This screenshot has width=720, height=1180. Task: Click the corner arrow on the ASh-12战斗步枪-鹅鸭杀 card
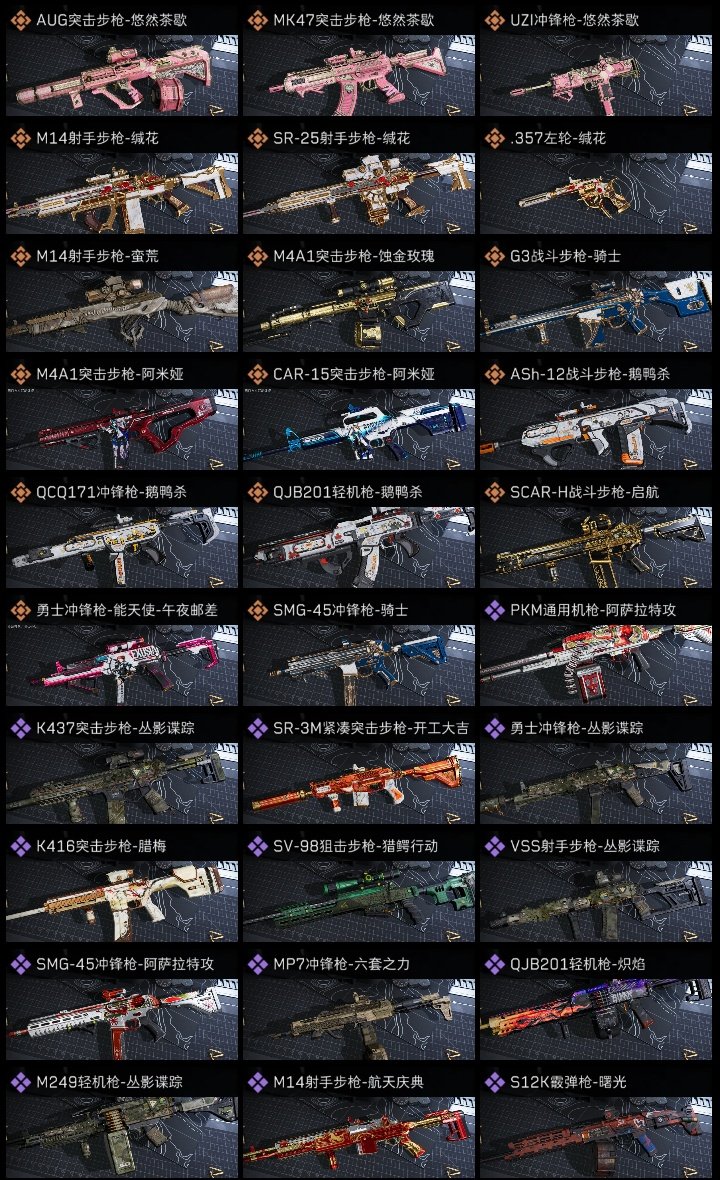(x=691, y=464)
